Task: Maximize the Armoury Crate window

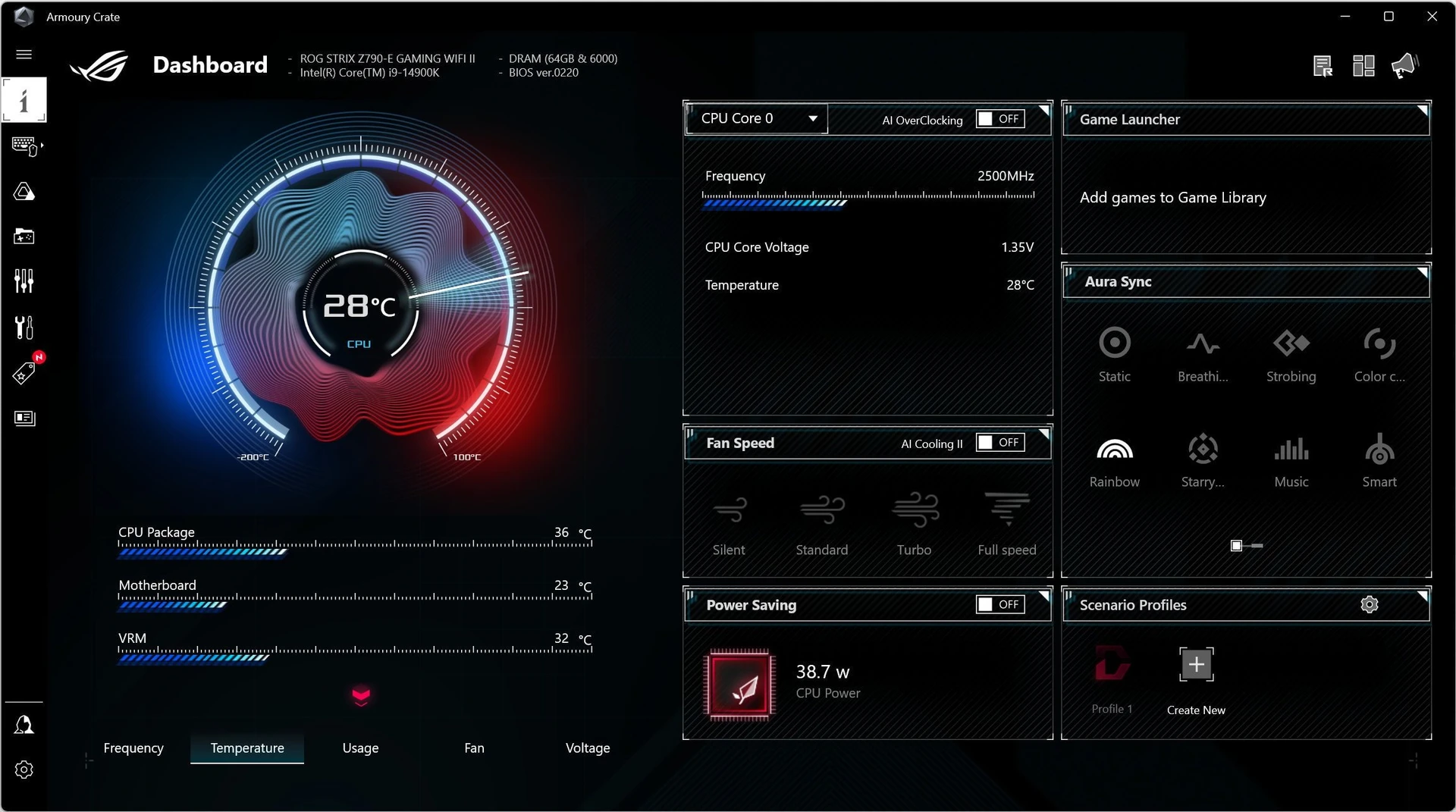Action: (1388, 16)
